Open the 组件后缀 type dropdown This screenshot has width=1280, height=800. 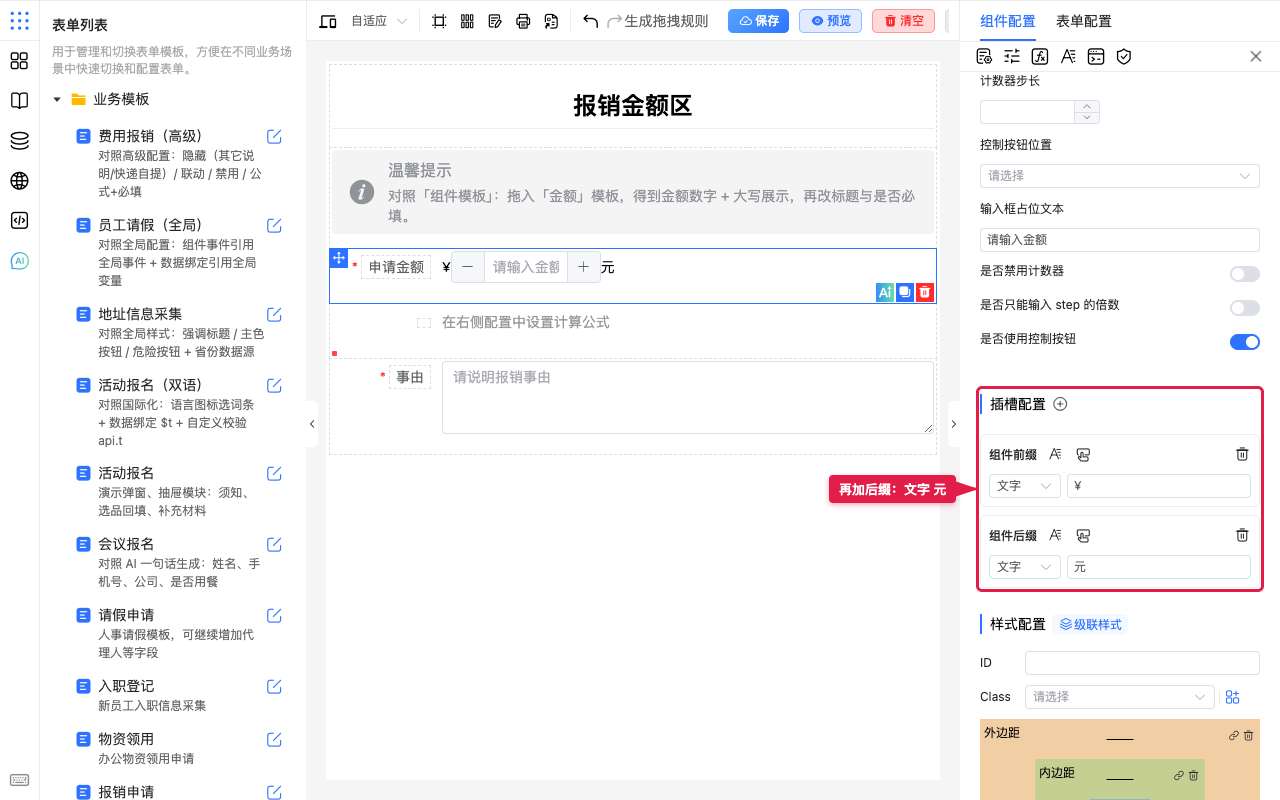pos(1025,567)
